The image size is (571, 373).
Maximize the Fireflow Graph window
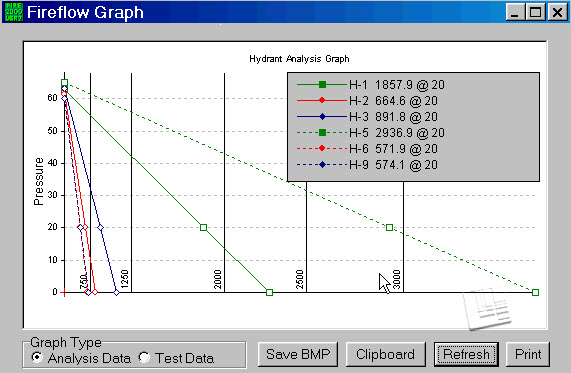click(x=535, y=12)
